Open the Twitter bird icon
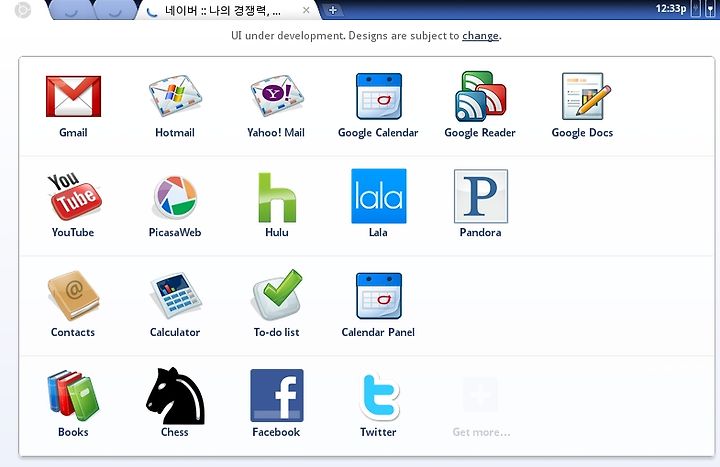The height and width of the screenshot is (467, 720). (379, 396)
